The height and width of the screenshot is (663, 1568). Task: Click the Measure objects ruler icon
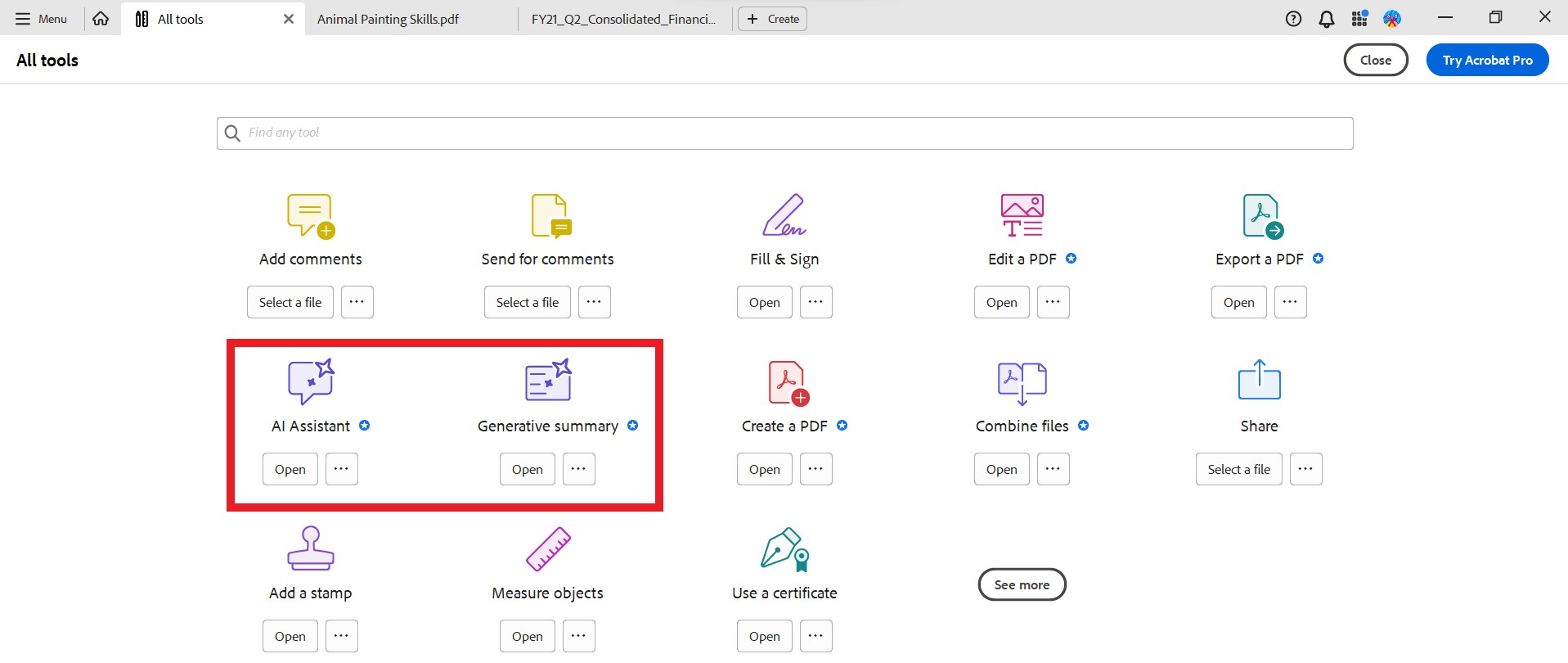click(548, 548)
